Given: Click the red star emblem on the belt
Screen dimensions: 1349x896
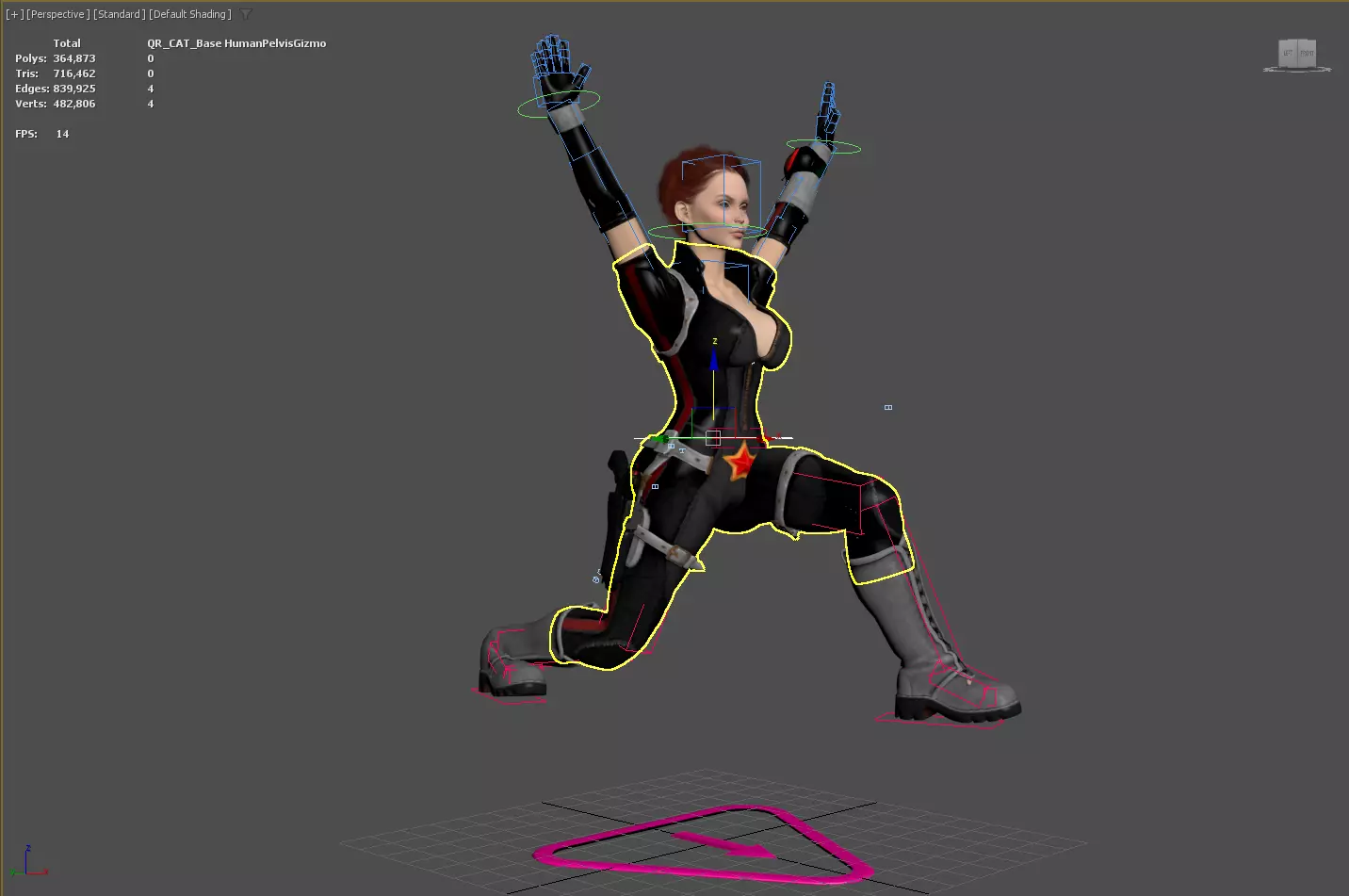Looking at the screenshot, I should pos(740,463).
